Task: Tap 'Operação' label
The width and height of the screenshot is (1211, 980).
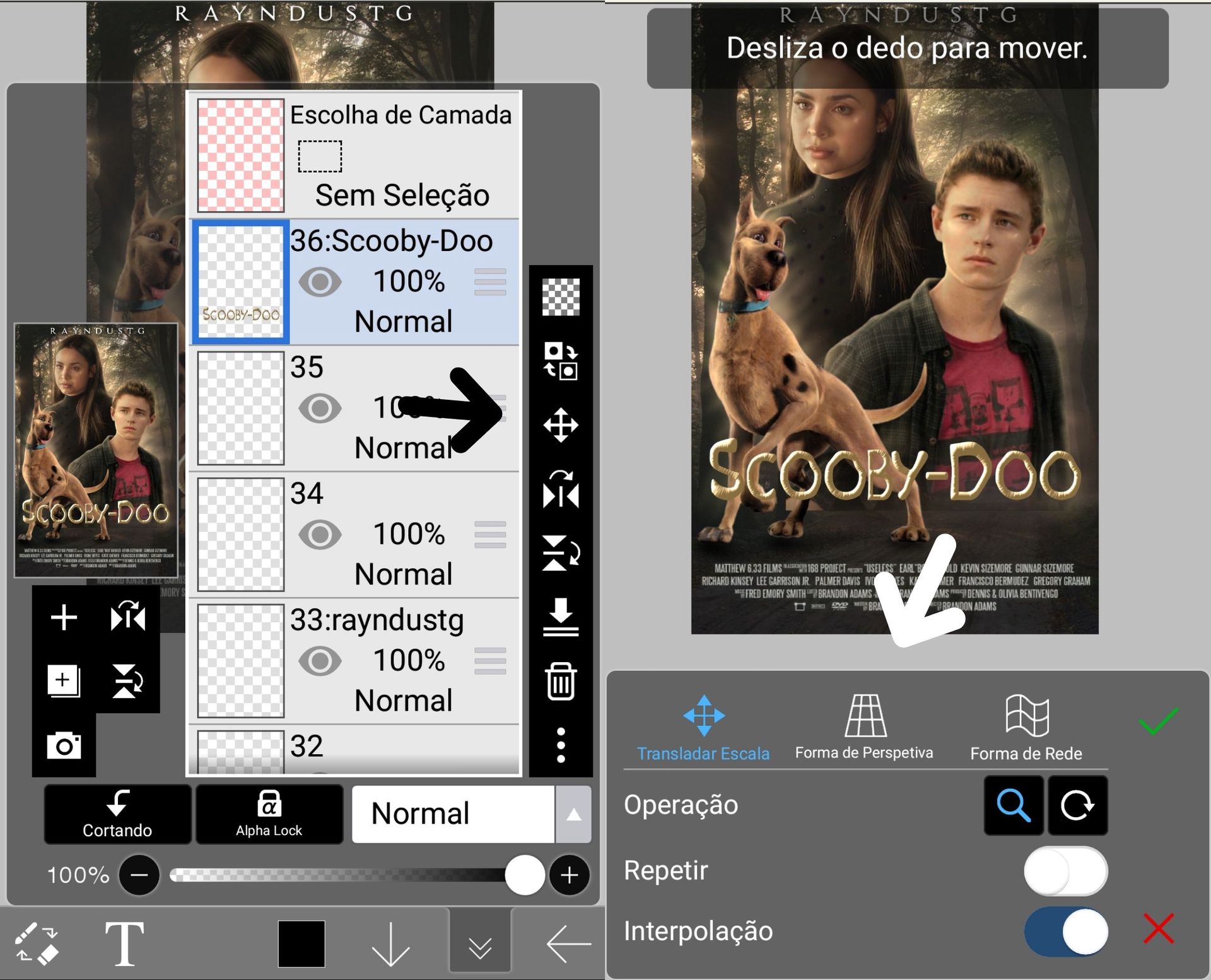Action: point(681,805)
